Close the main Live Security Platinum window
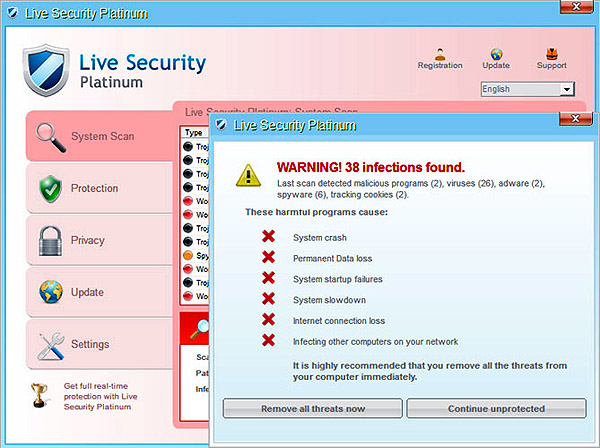600x448 pixels. click(576, 7)
